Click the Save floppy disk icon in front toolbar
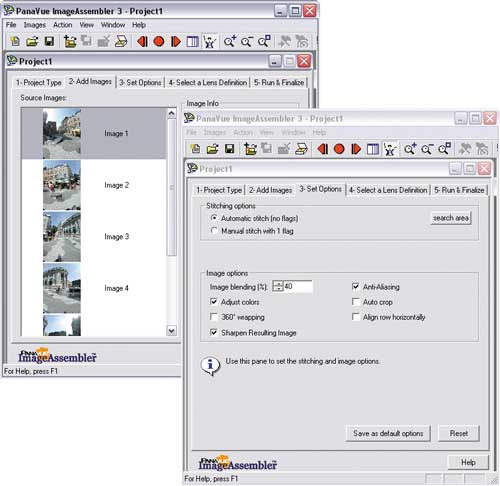The height and width of the screenshot is (486, 500). tap(229, 149)
